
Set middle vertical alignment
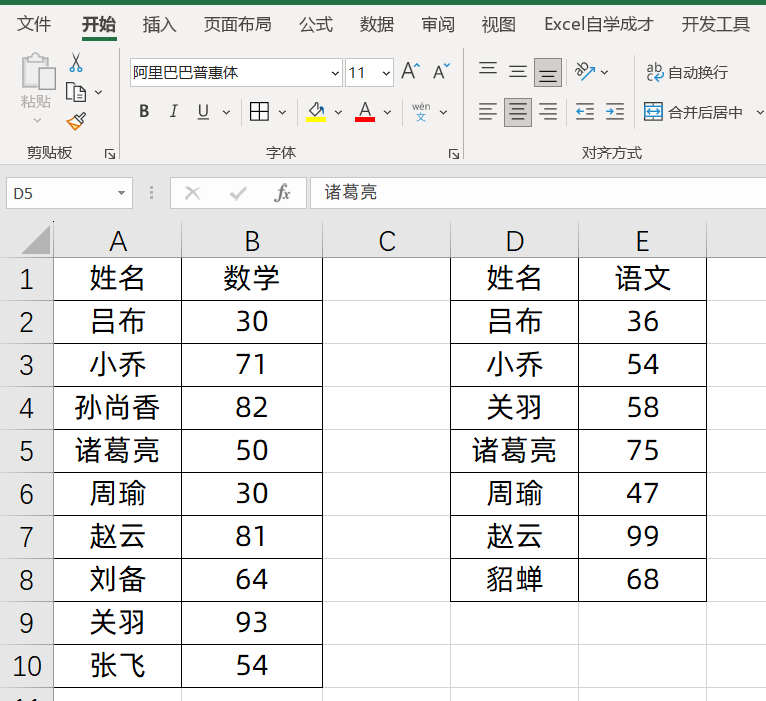point(518,72)
